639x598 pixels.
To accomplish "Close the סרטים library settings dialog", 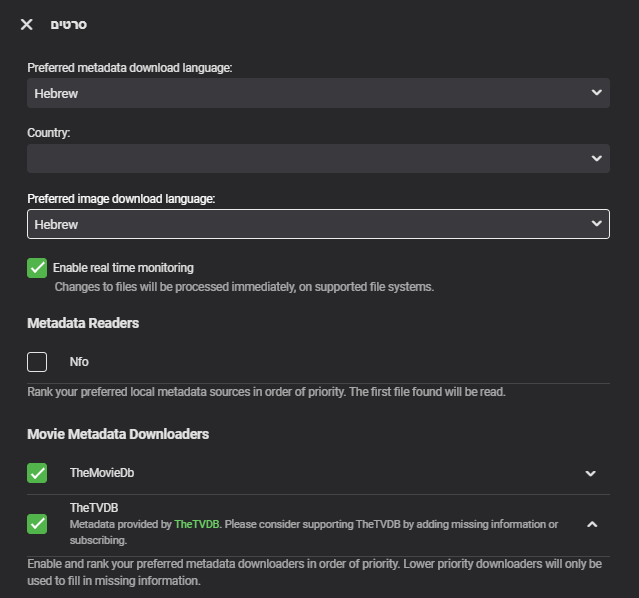I will [x=27, y=24].
